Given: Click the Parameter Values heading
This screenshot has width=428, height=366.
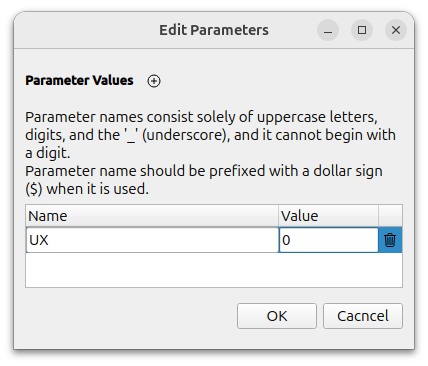Looking at the screenshot, I should [x=79, y=80].
